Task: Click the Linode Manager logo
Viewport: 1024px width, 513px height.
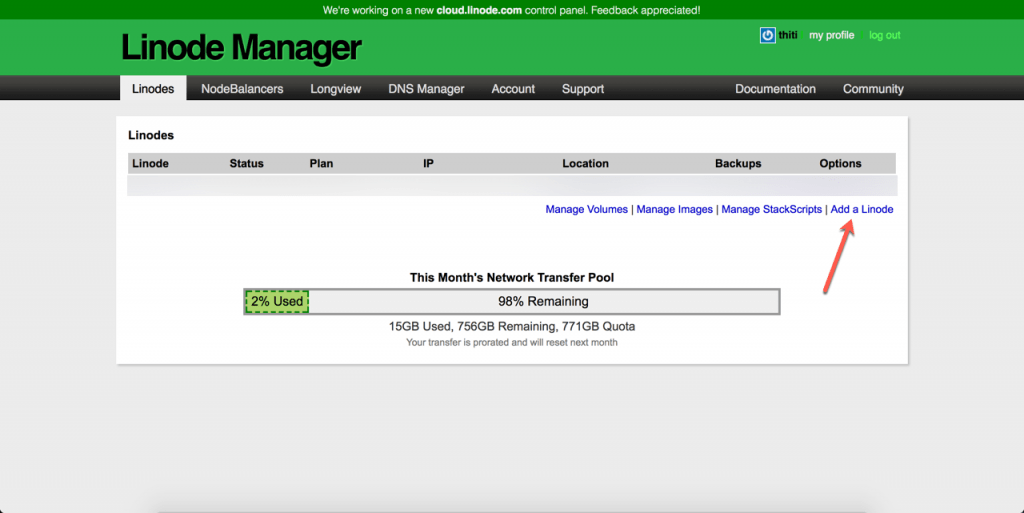Action: coord(241,48)
